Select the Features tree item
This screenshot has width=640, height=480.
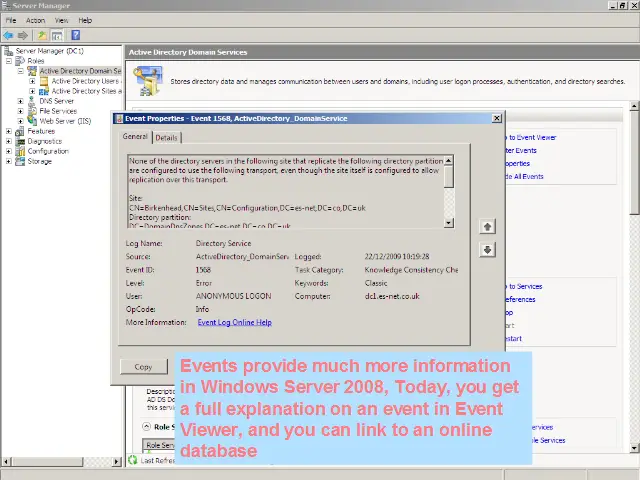point(41,131)
